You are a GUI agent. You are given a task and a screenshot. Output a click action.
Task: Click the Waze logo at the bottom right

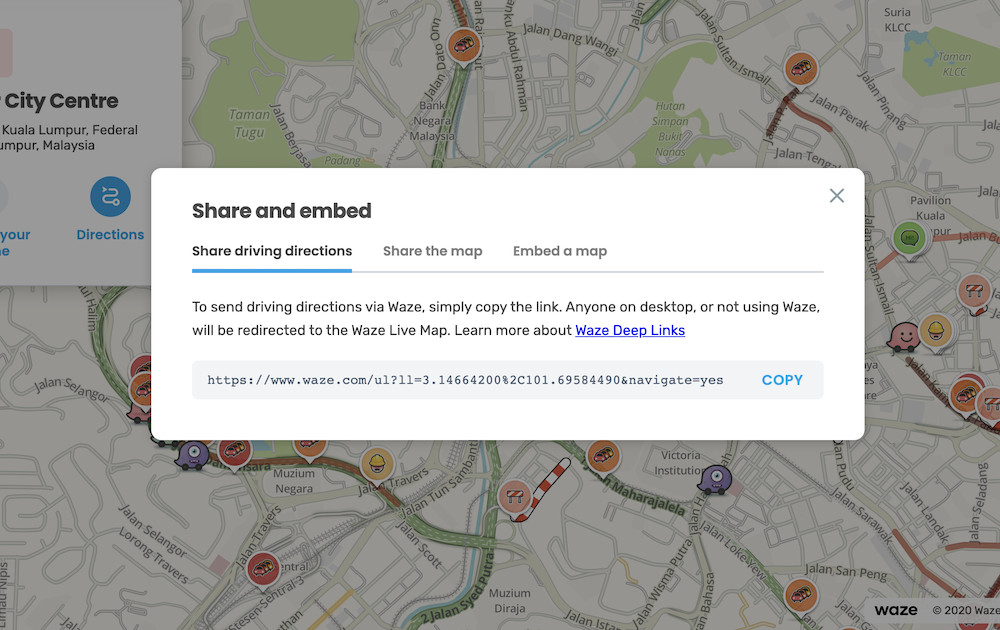pos(895,610)
